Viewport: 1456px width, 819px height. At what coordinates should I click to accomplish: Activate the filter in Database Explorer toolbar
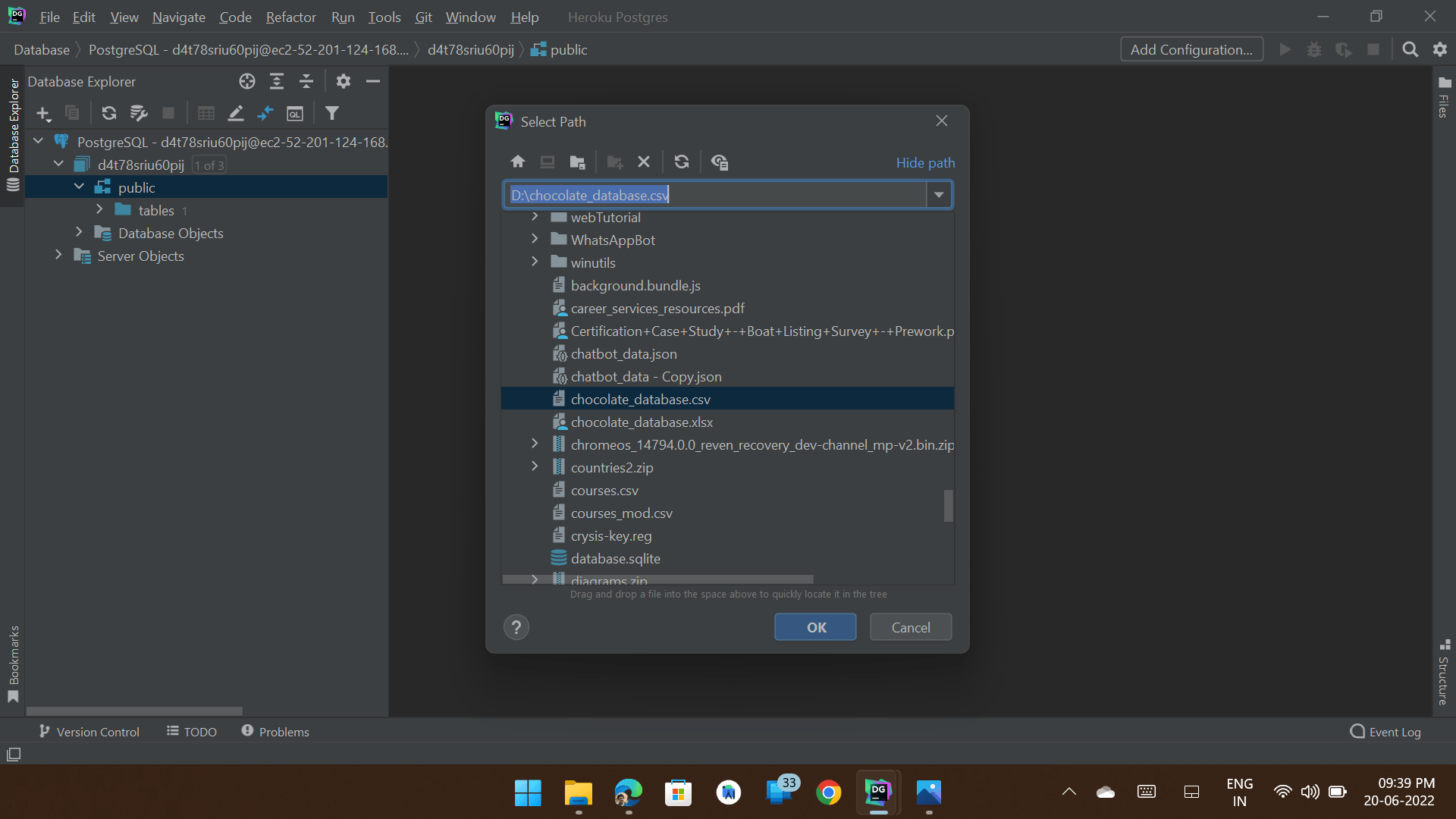[332, 113]
